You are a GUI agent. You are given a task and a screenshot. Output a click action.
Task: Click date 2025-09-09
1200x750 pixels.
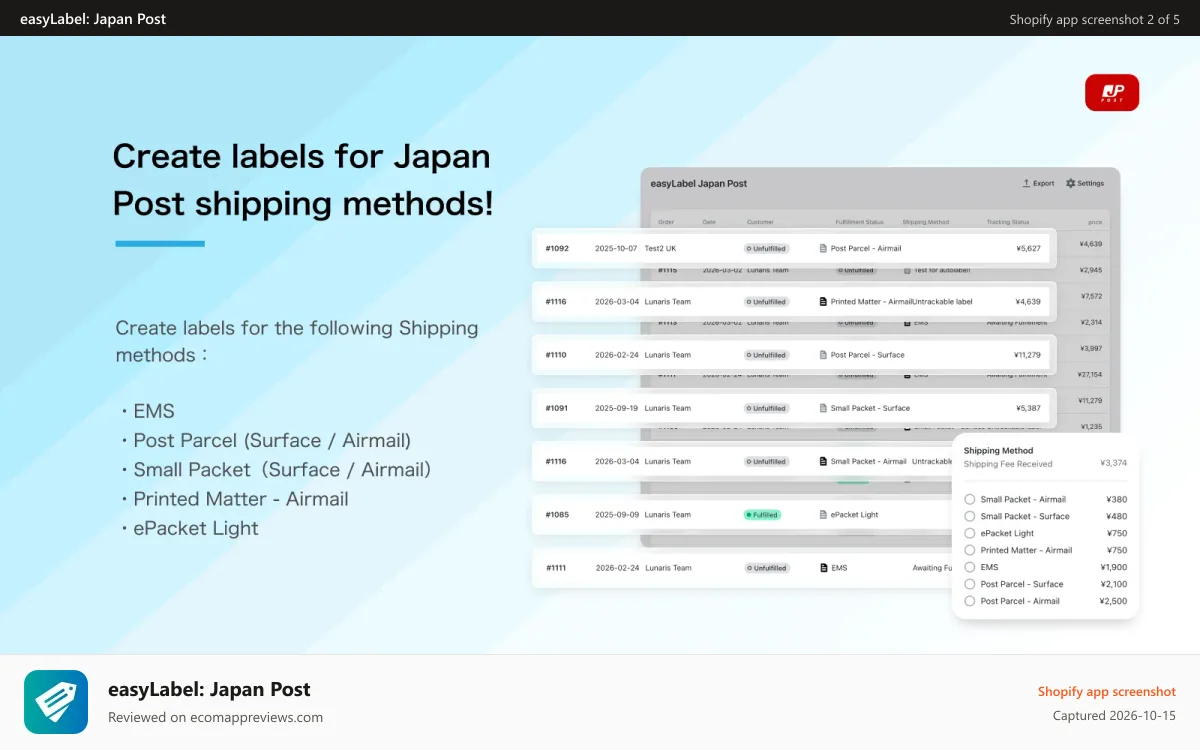[x=616, y=515]
